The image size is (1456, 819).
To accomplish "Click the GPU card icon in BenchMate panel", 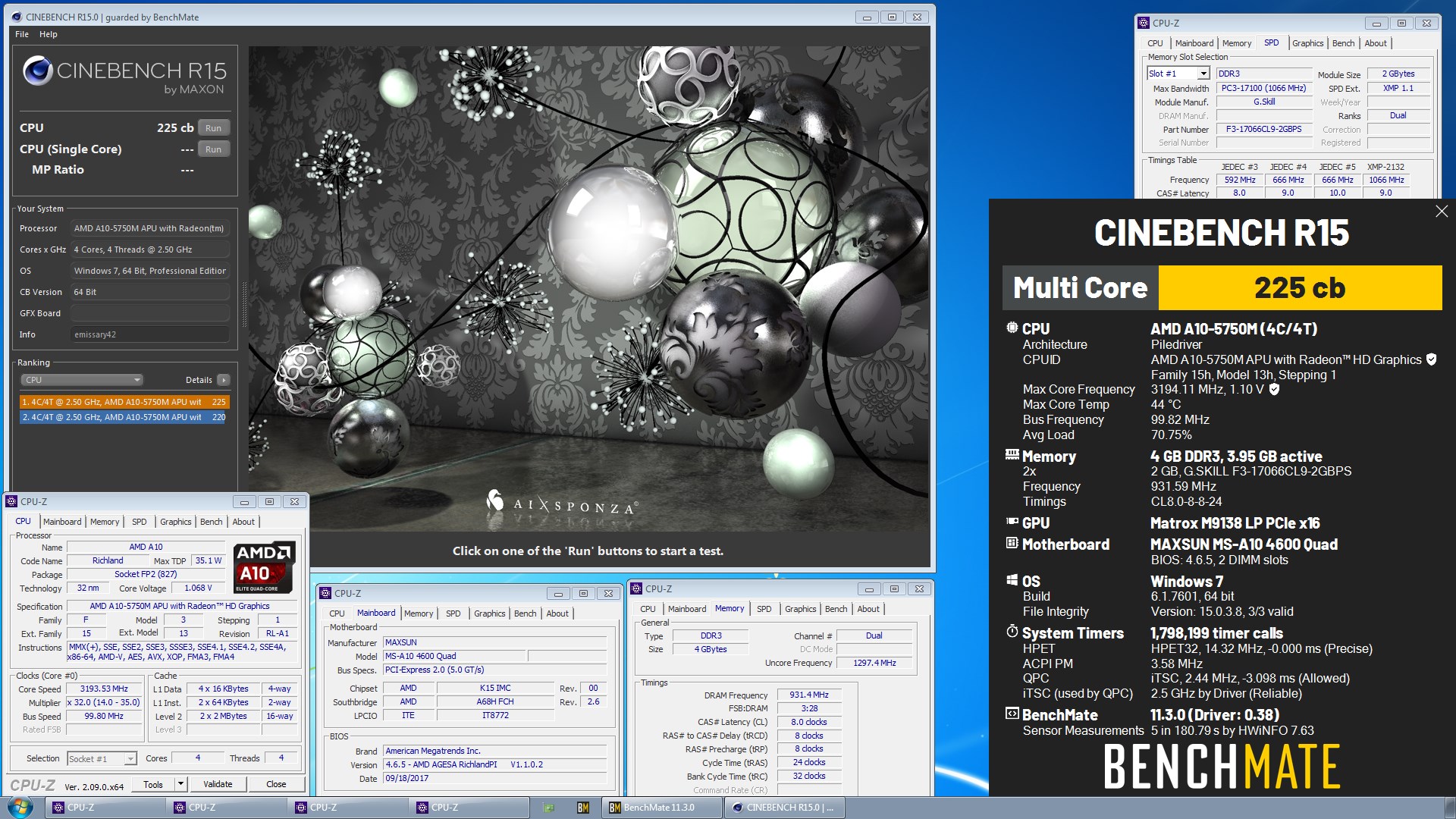I will pos(1012,522).
